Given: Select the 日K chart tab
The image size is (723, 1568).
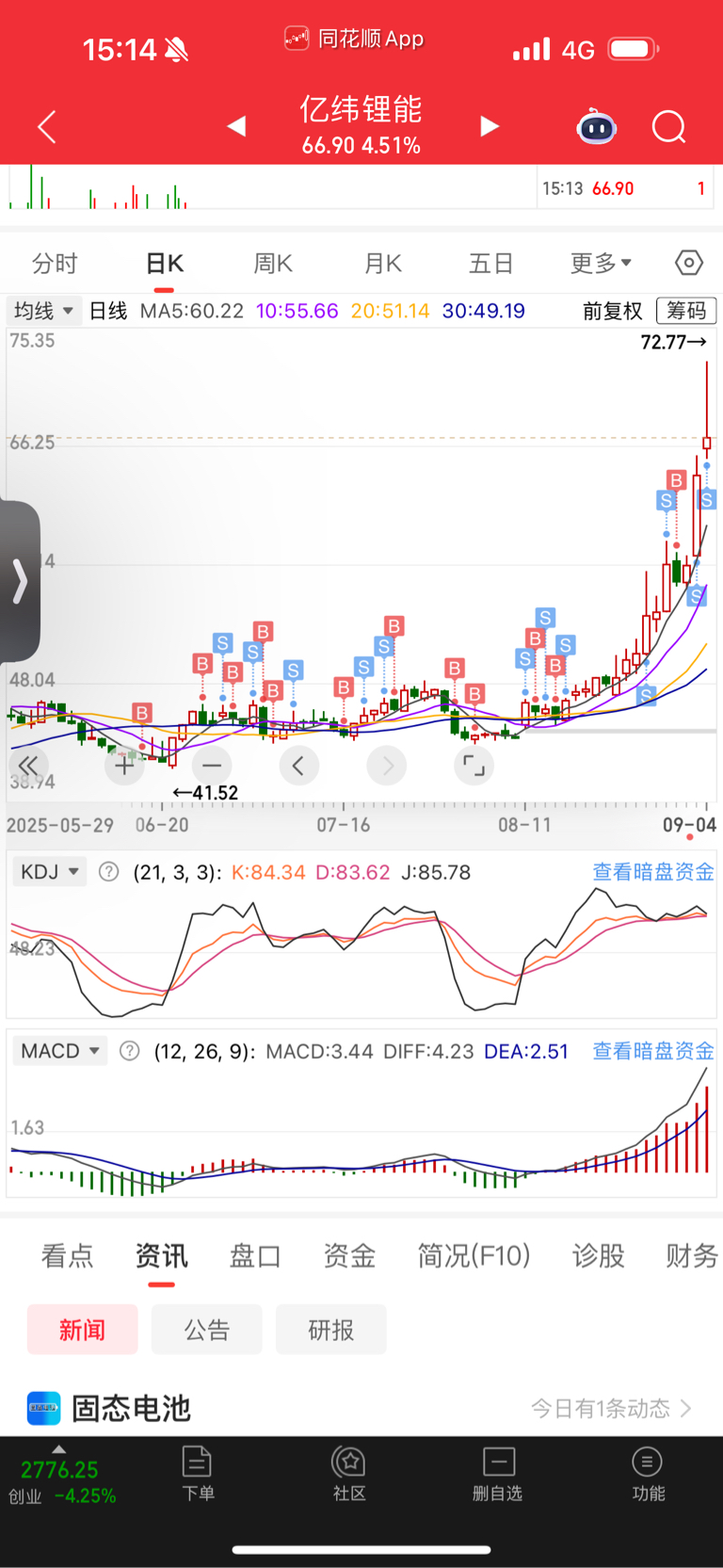Looking at the screenshot, I should 165,263.
